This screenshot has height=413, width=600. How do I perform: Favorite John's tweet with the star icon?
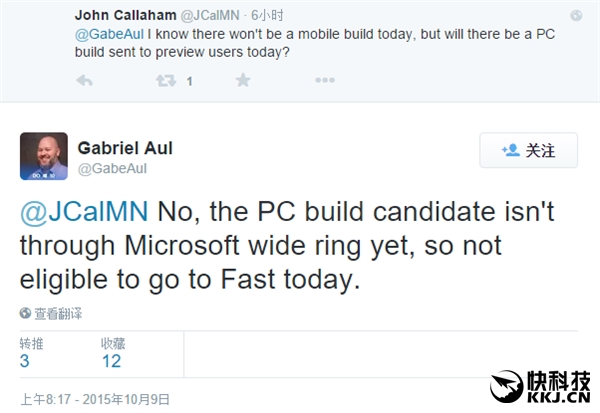[243, 81]
